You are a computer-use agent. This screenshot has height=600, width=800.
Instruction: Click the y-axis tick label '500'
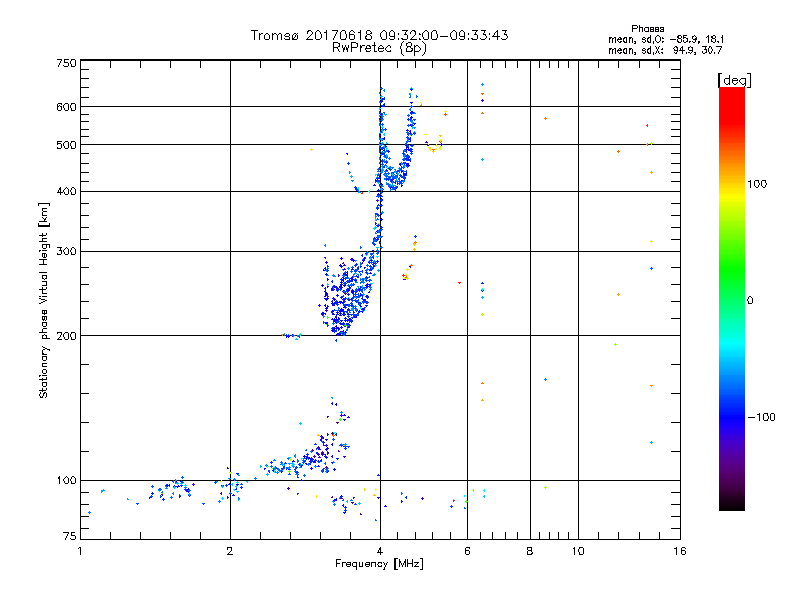pyautogui.click(x=66, y=145)
